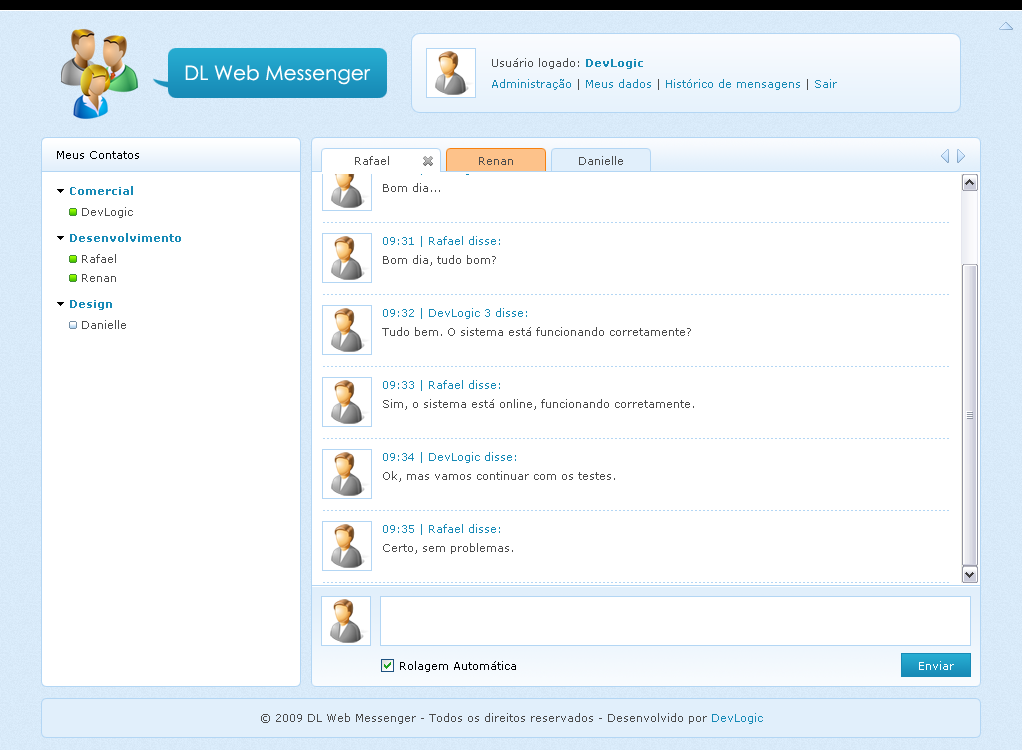Viewport: 1022px width, 750px height.
Task: Open the Administração link
Action: click(x=531, y=84)
